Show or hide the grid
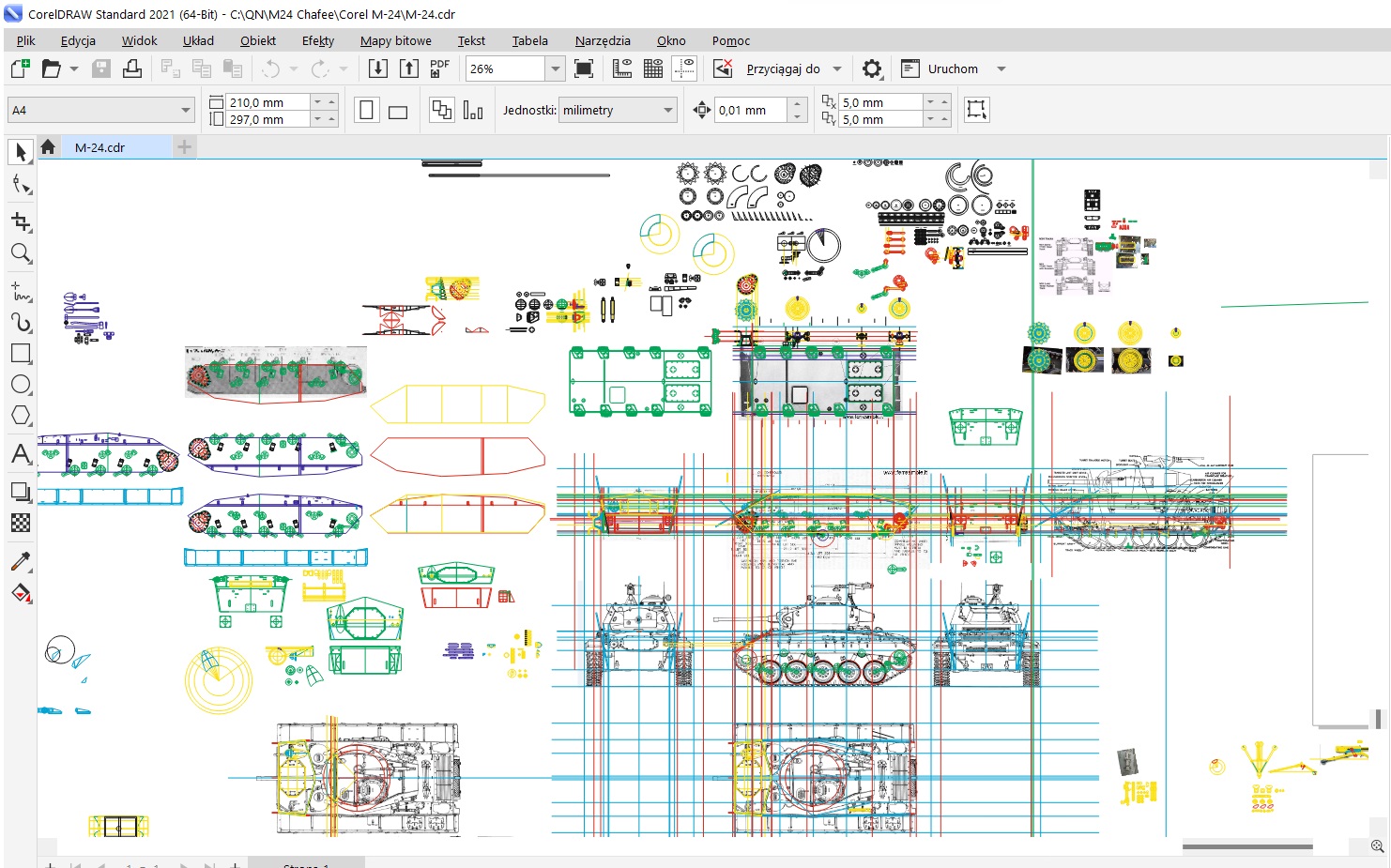1391x868 pixels. tap(653, 69)
